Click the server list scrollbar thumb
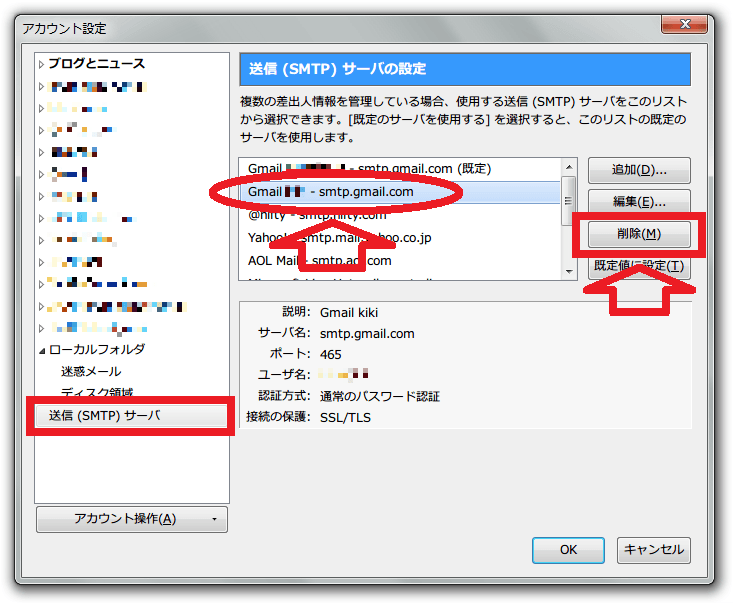 pos(568,201)
